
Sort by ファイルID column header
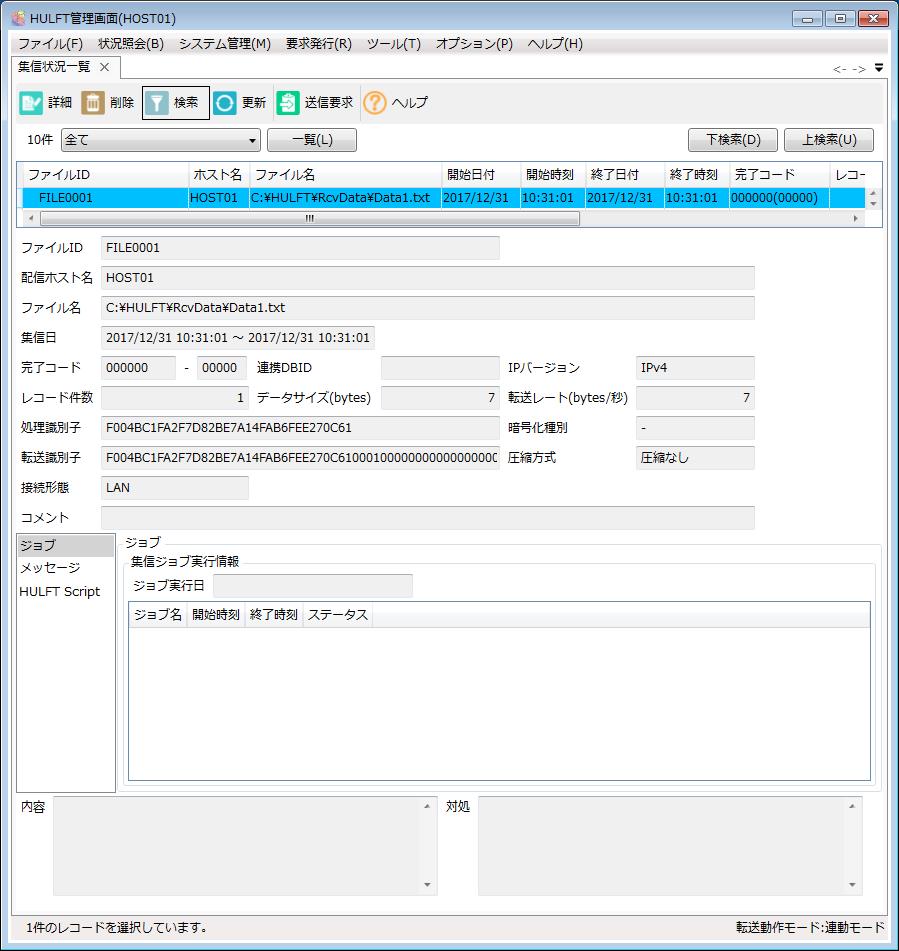point(106,175)
